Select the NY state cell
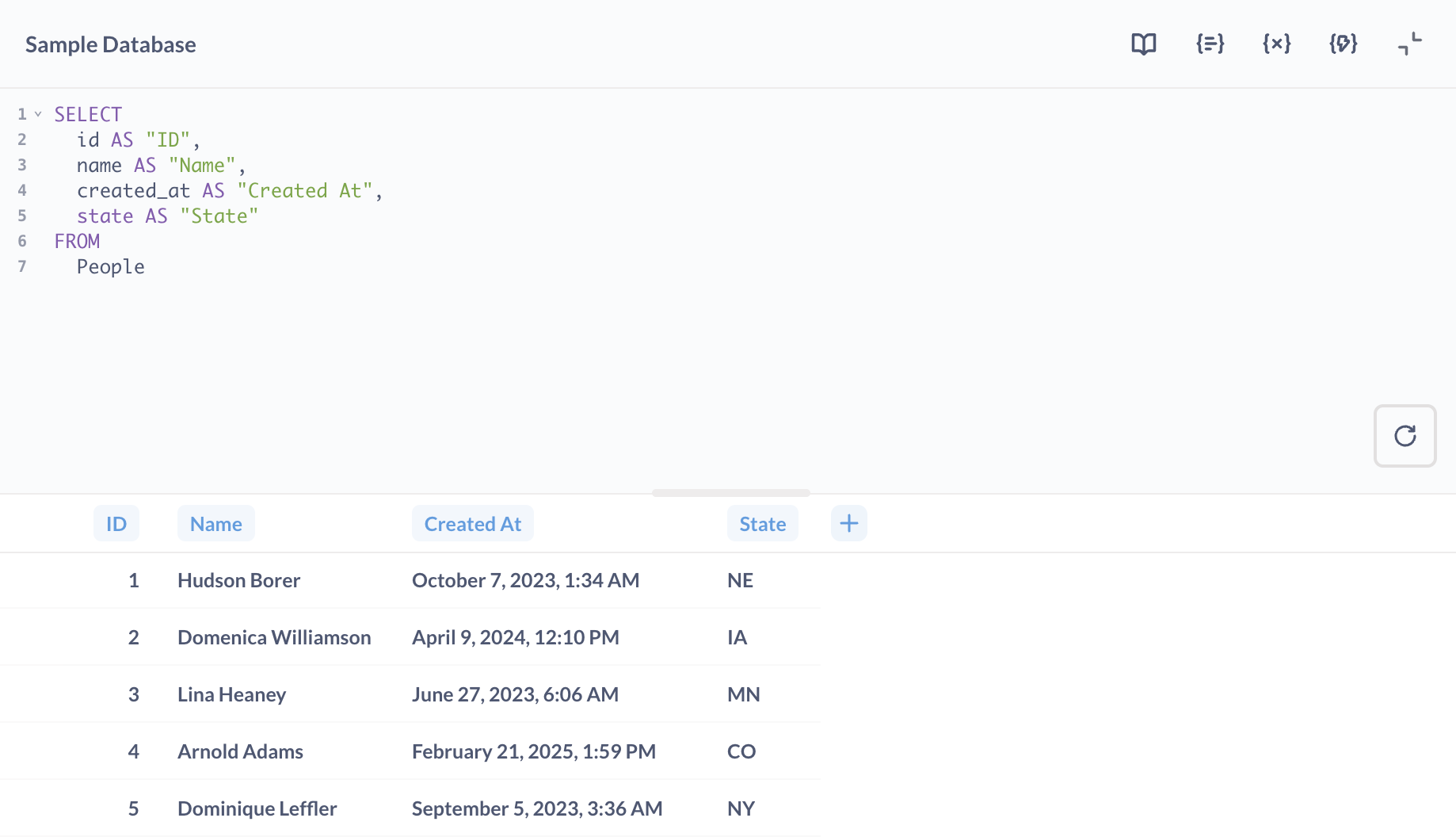Image resolution: width=1456 pixels, height=837 pixels. [741, 808]
